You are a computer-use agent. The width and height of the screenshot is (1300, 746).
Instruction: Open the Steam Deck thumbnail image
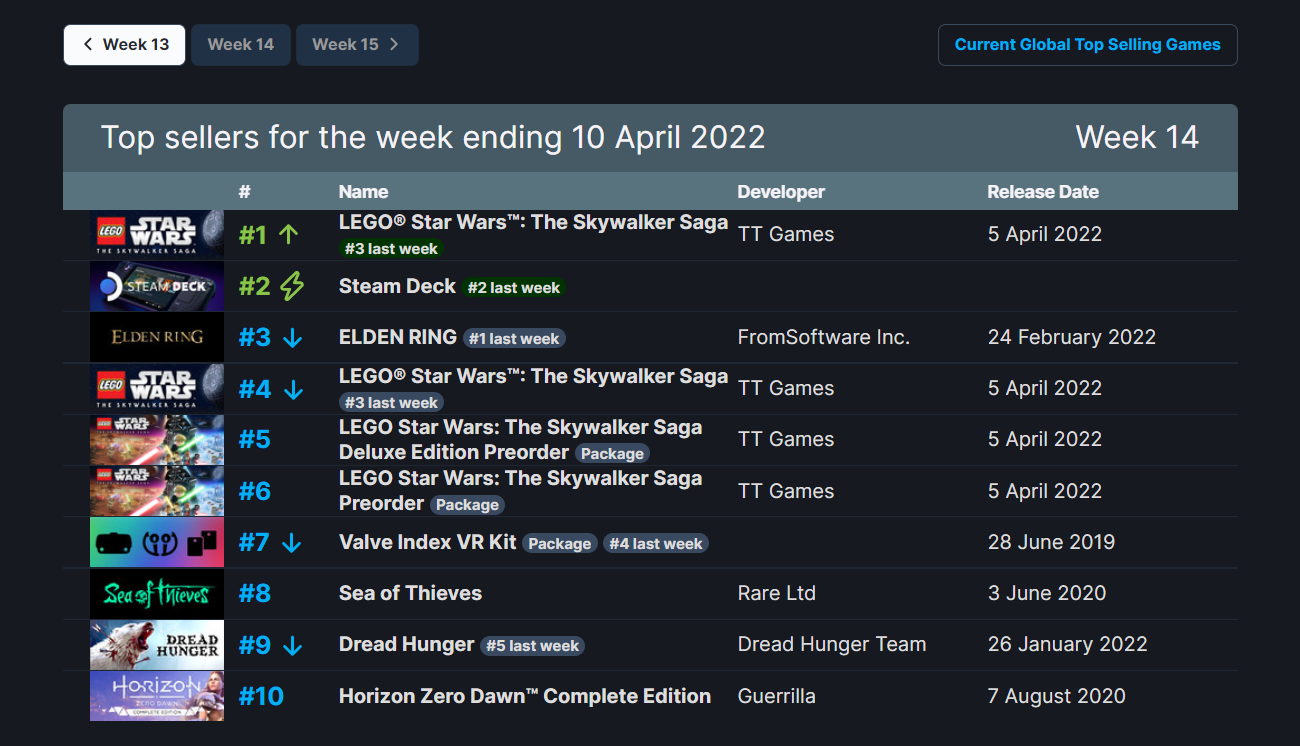coord(157,286)
